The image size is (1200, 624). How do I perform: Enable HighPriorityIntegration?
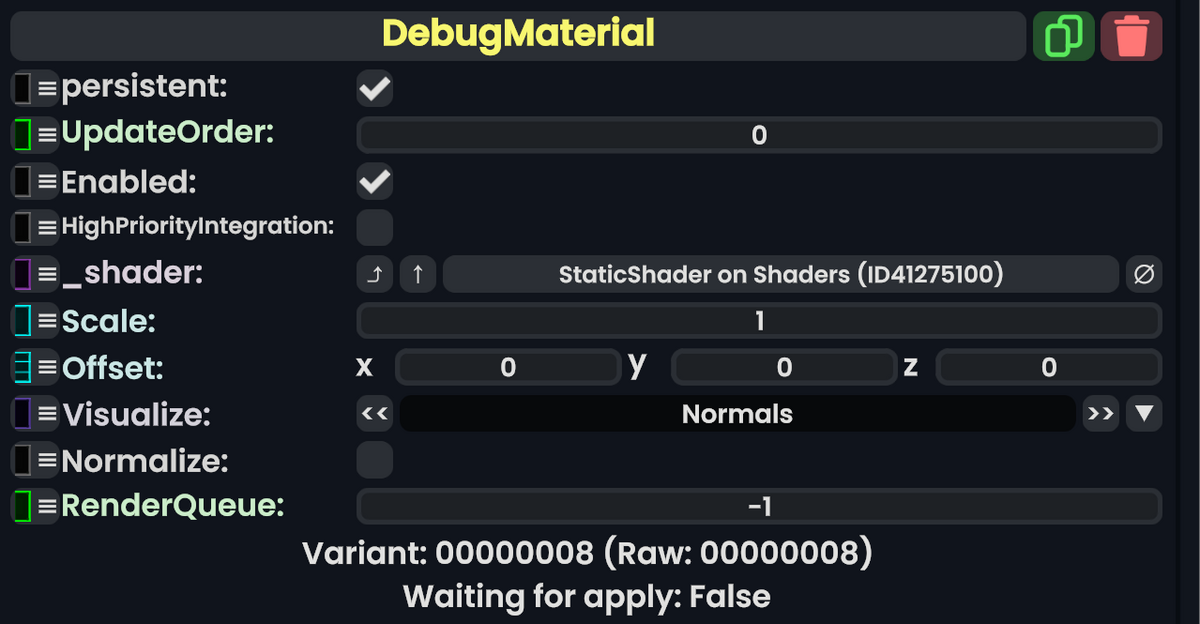click(374, 227)
